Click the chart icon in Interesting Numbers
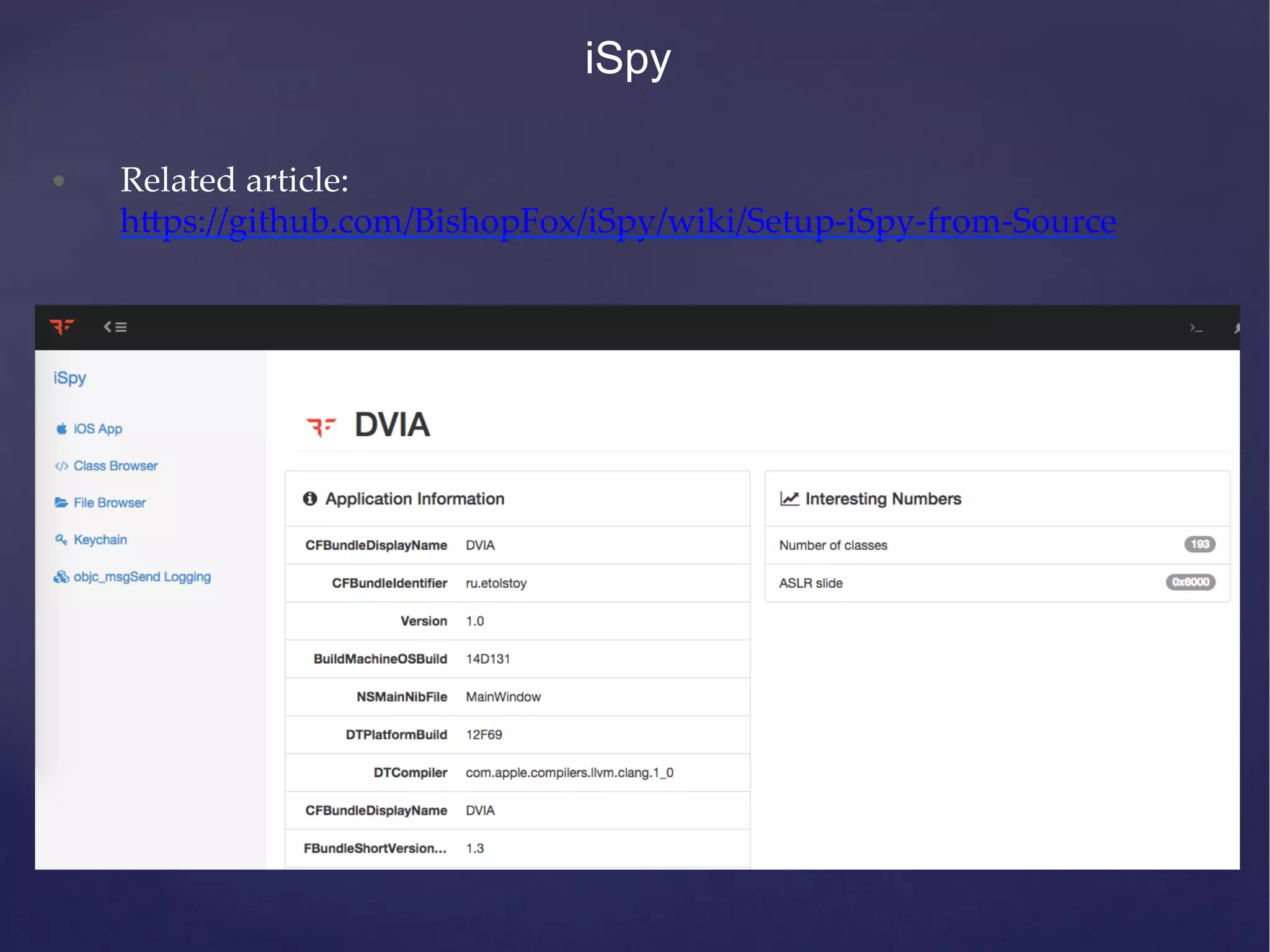 [789, 499]
